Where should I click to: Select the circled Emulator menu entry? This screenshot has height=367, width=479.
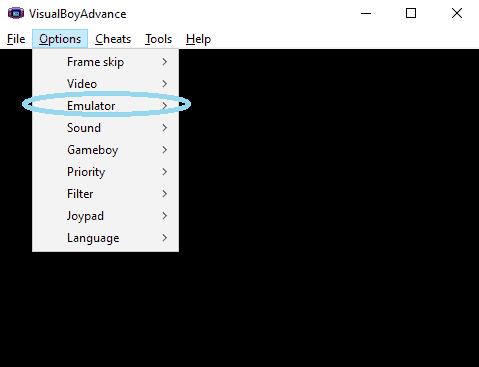(105, 106)
